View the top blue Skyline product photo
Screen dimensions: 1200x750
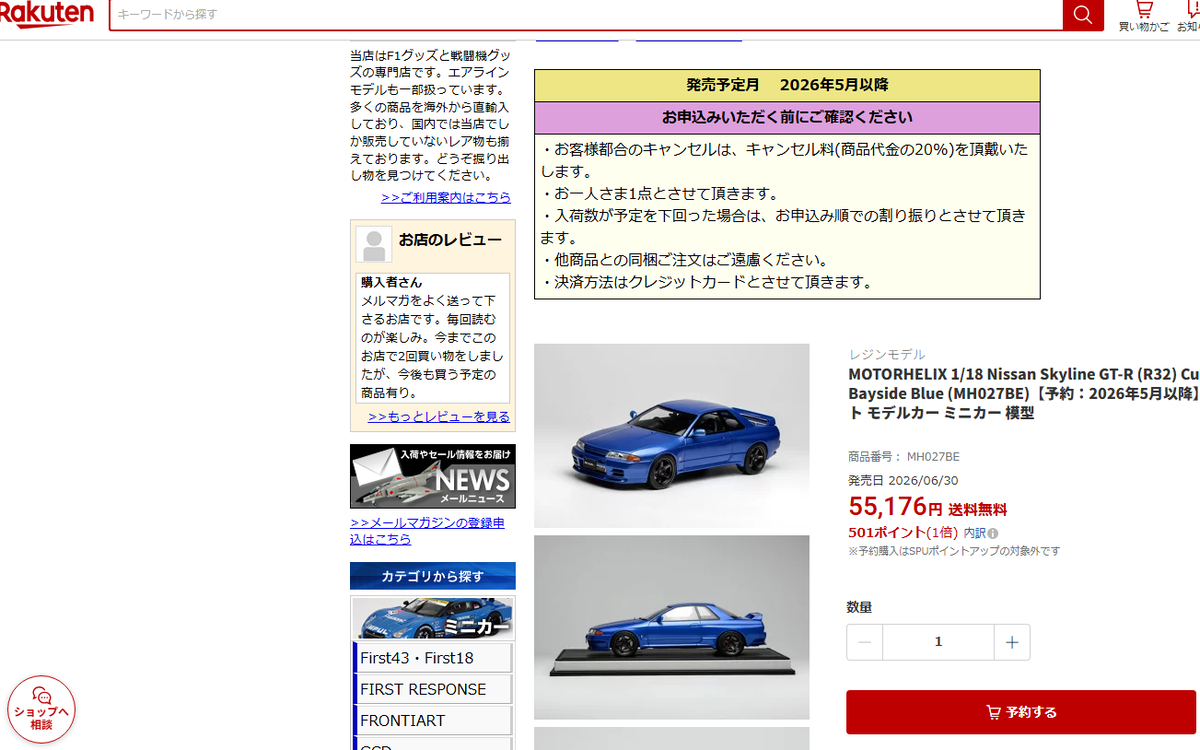[x=671, y=435]
